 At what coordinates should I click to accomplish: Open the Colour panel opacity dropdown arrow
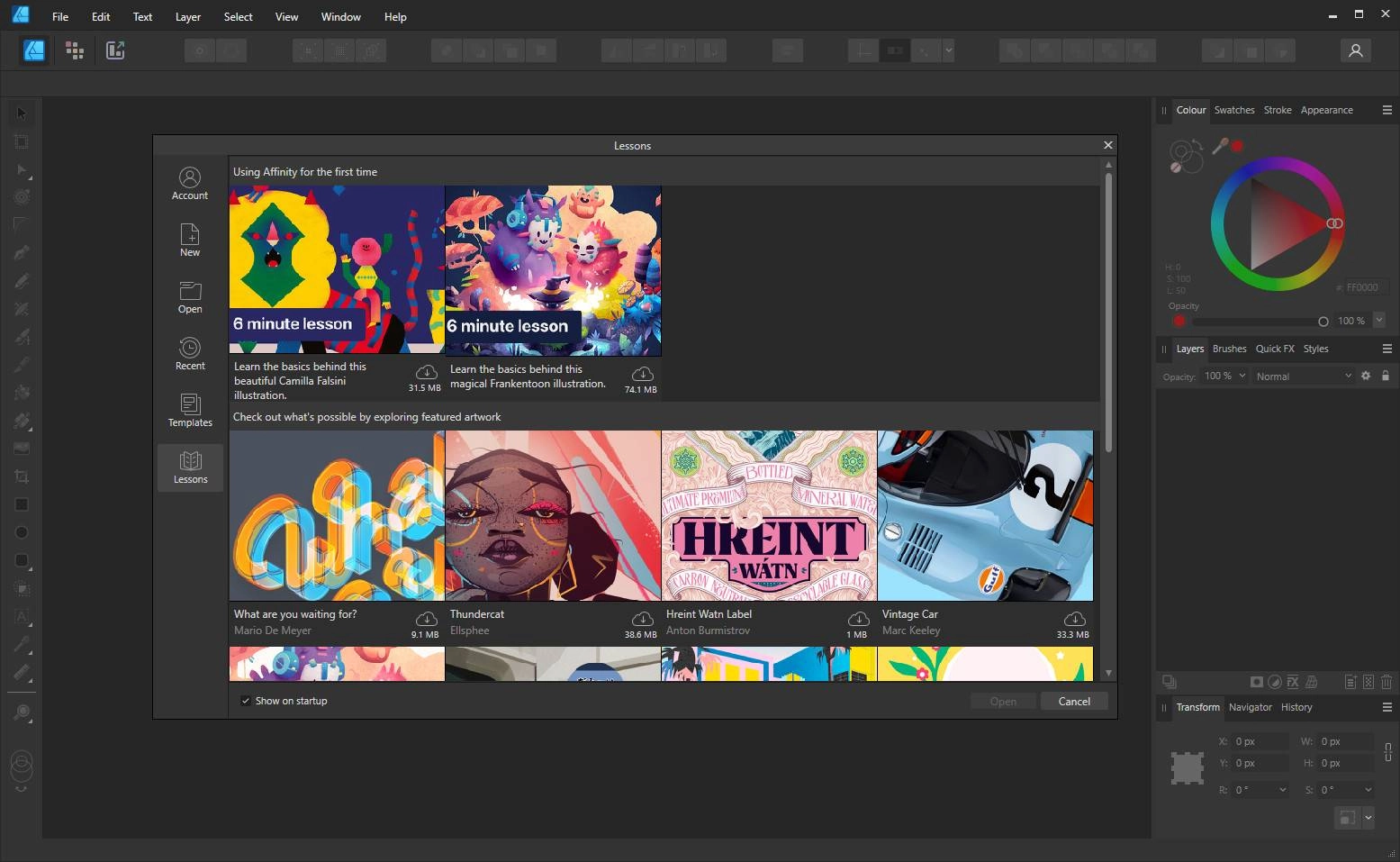pos(1378,320)
